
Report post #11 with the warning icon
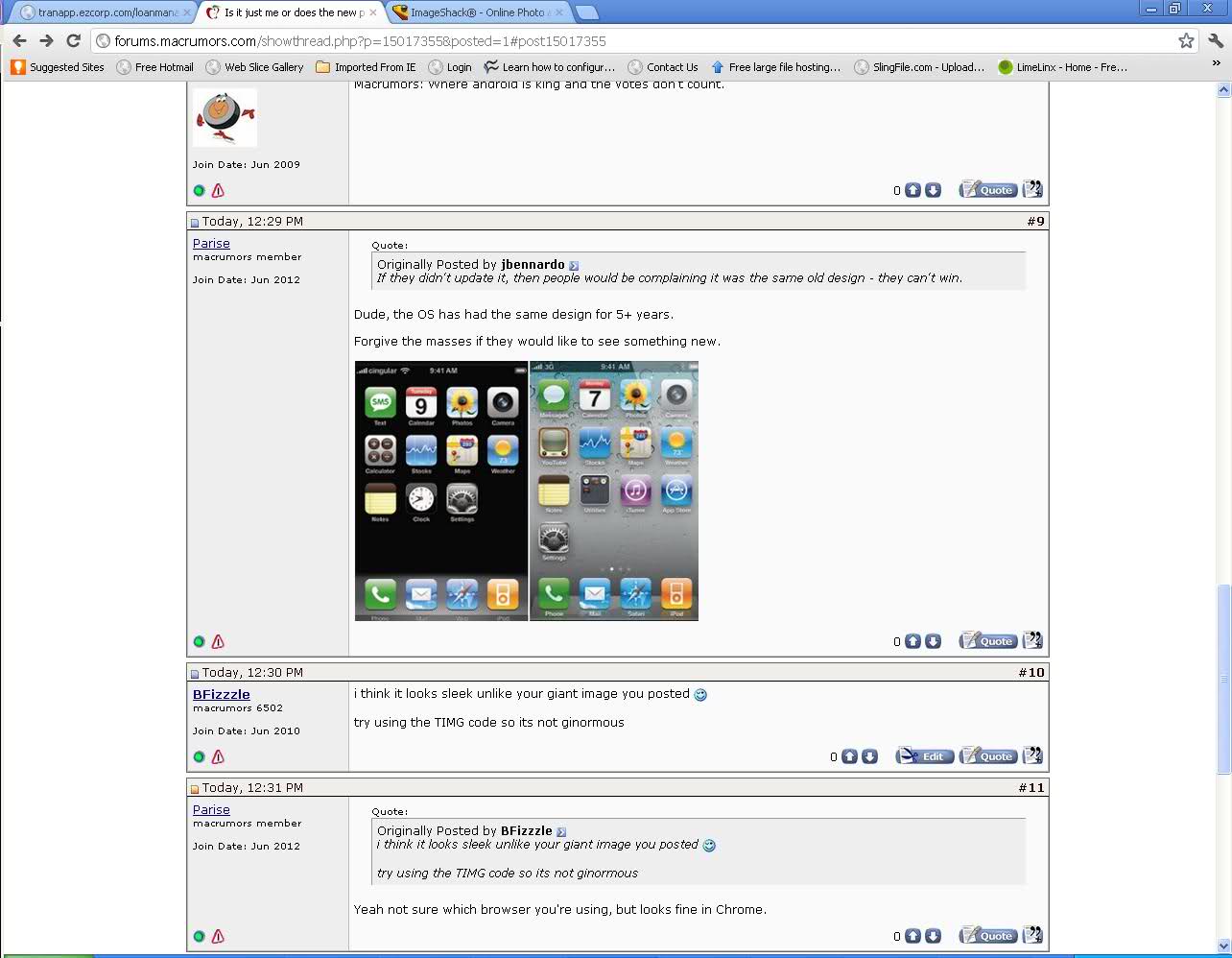click(218, 936)
